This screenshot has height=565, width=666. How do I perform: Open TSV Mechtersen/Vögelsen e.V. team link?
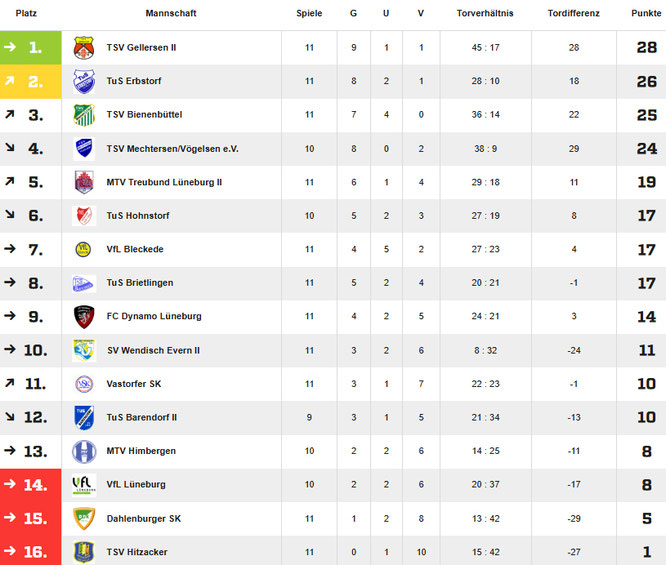[x=172, y=149]
